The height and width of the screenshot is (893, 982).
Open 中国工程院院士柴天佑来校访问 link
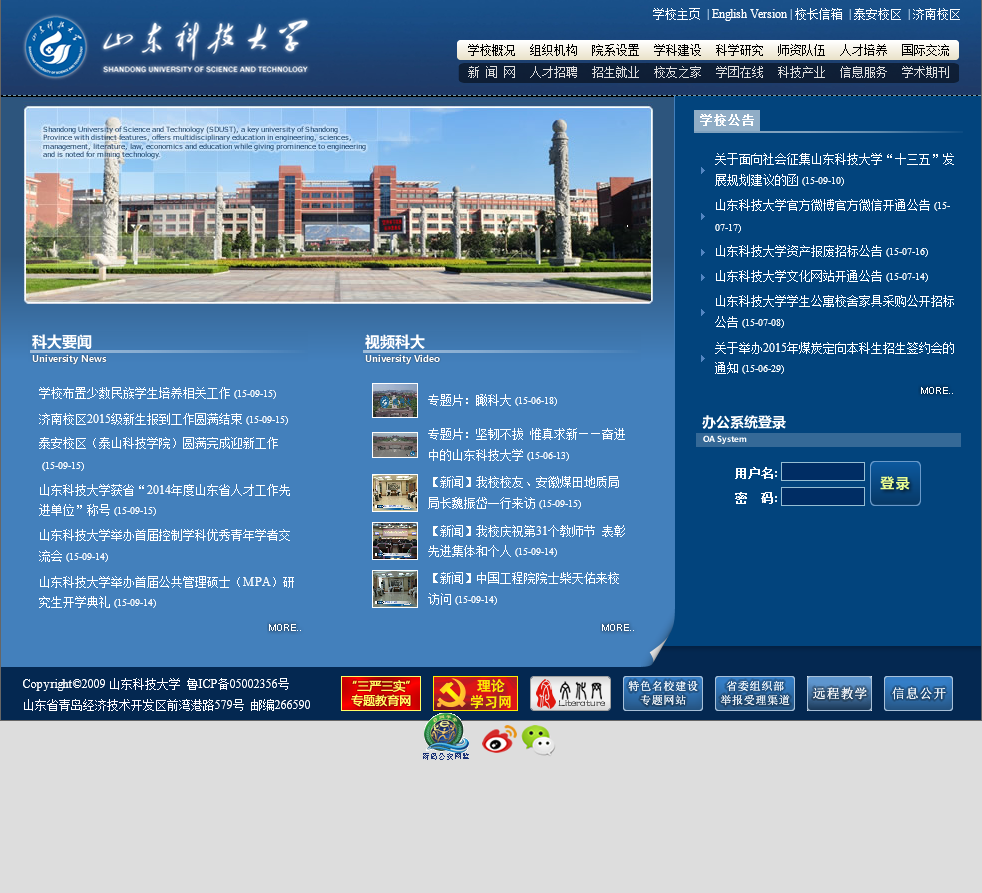524,589
